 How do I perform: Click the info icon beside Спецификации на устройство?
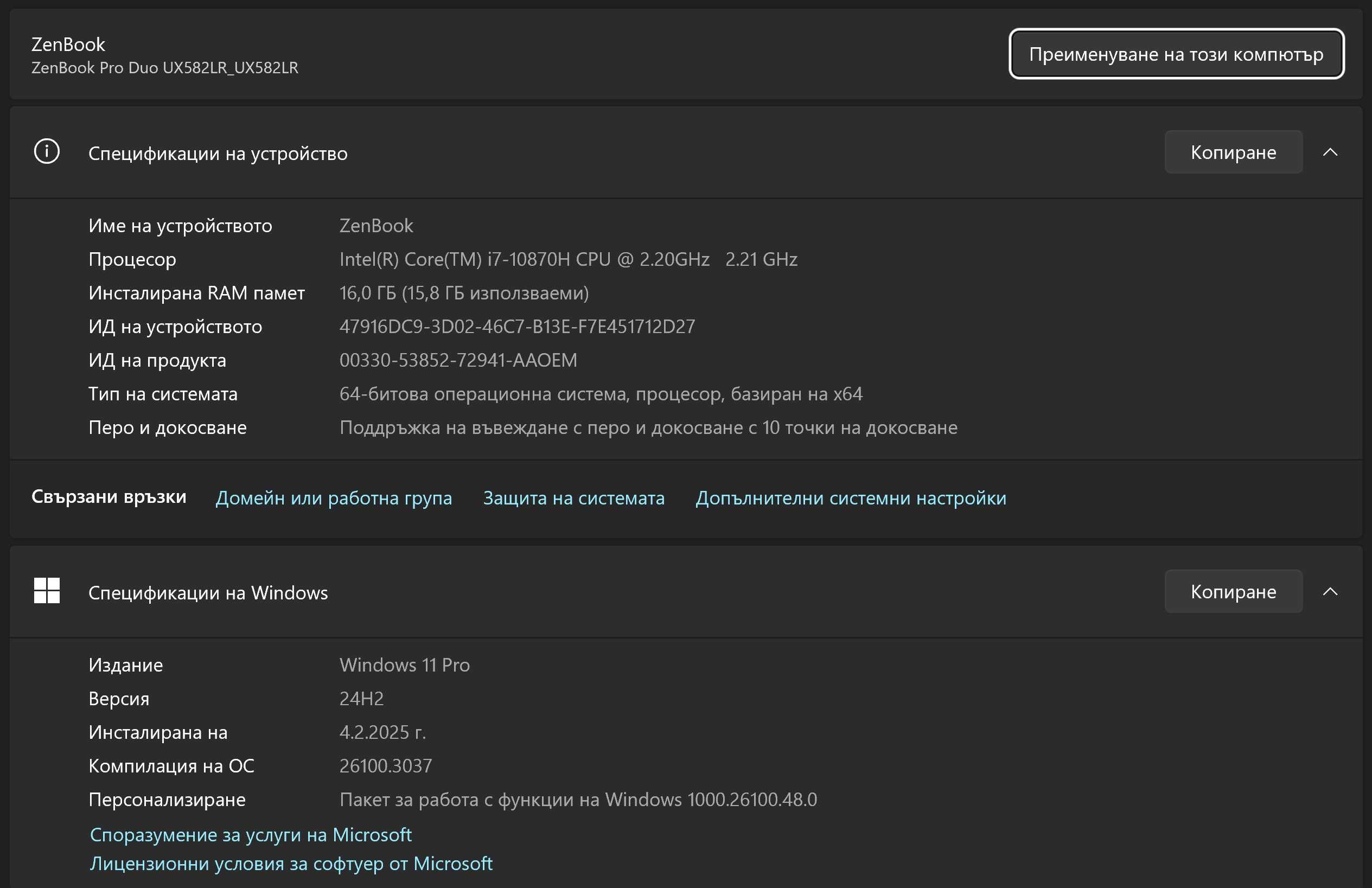[47, 152]
